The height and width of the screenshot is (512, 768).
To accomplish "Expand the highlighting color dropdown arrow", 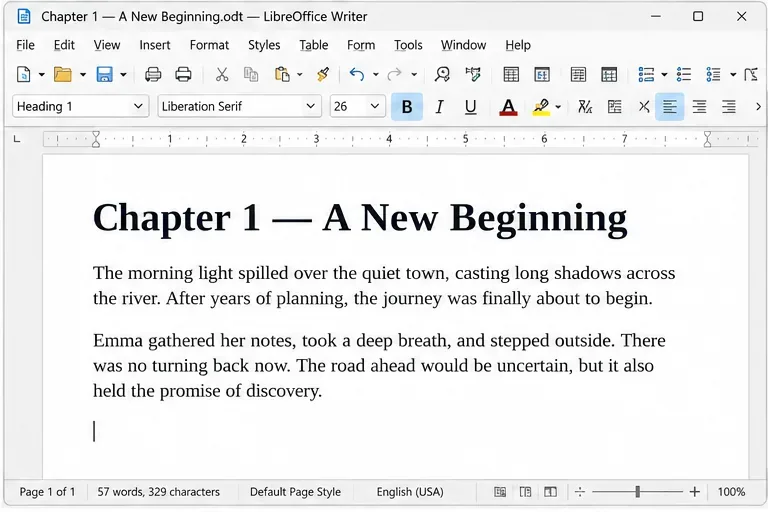I will (558, 106).
